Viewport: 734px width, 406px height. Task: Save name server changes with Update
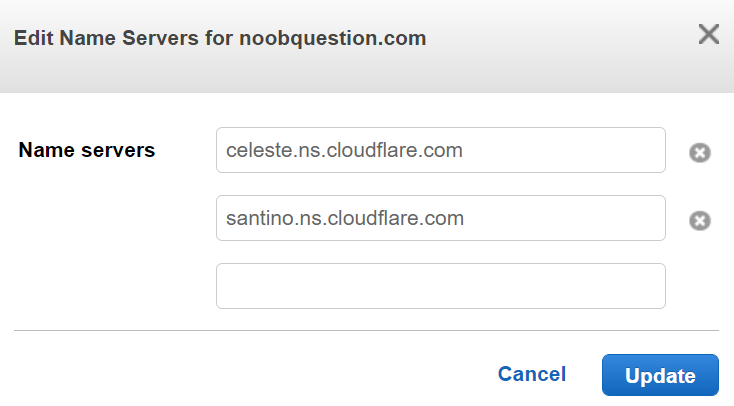pyautogui.click(x=660, y=375)
